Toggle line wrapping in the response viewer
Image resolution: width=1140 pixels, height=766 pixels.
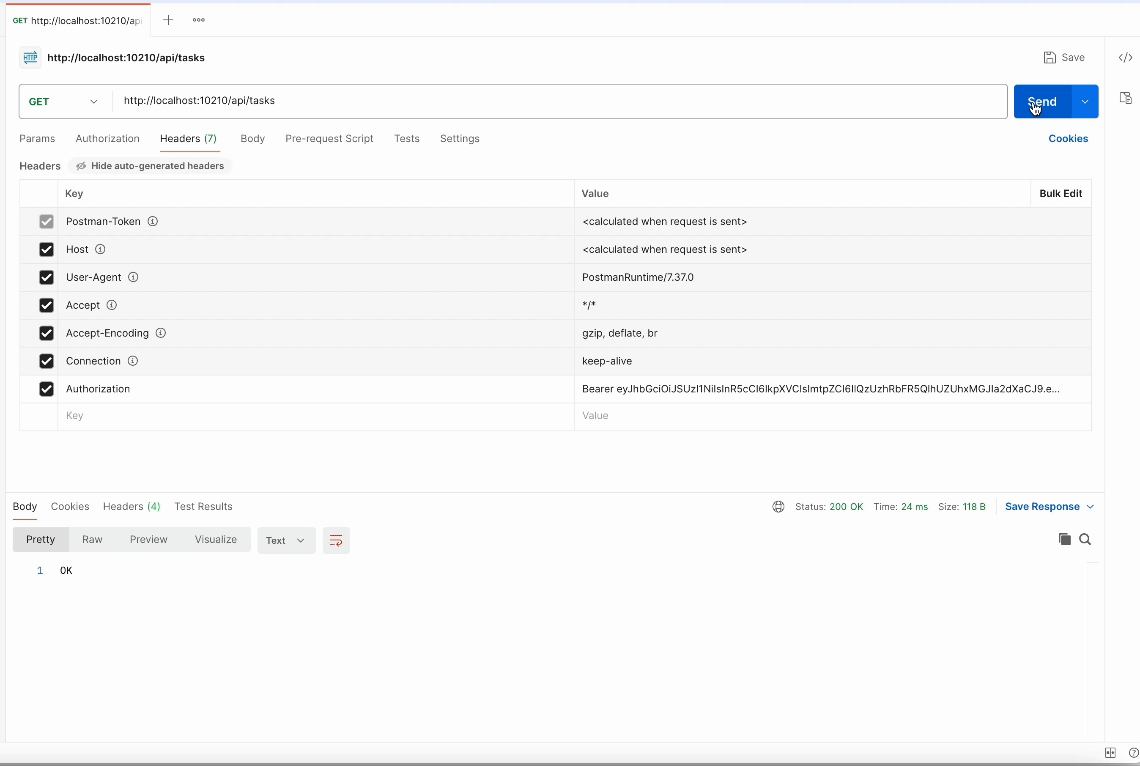click(x=335, y=540)
